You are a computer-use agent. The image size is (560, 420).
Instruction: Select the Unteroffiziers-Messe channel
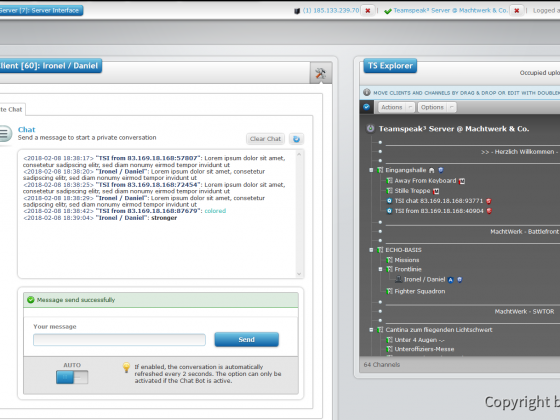[x=424, y=349]
